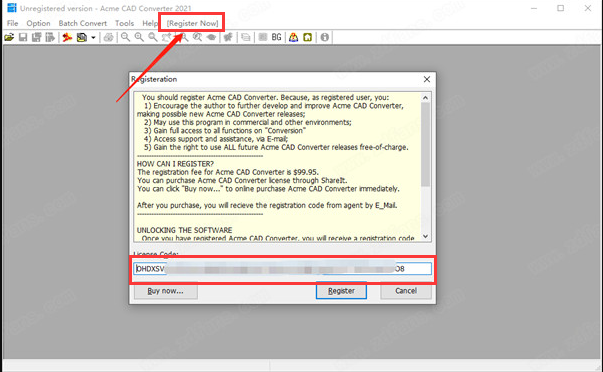Screen dimensions: 603x372
Task: Click the save-all icon in the toolbar
Action: coord(37,37)
